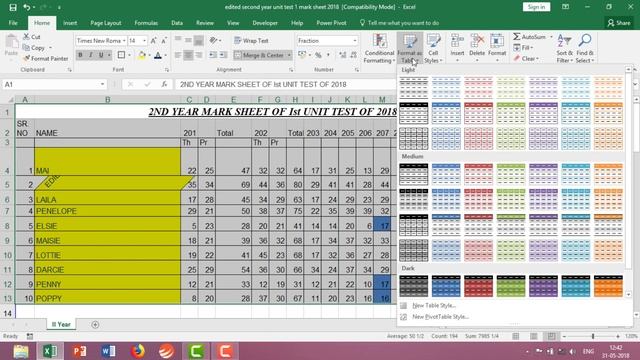Click table style gallery scroll down arrow

tap(629, 294)
